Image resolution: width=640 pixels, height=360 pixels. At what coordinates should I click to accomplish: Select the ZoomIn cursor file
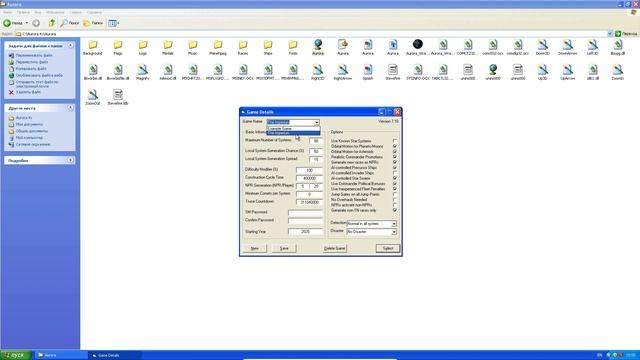pyautogui.click(x=618, y=72)
